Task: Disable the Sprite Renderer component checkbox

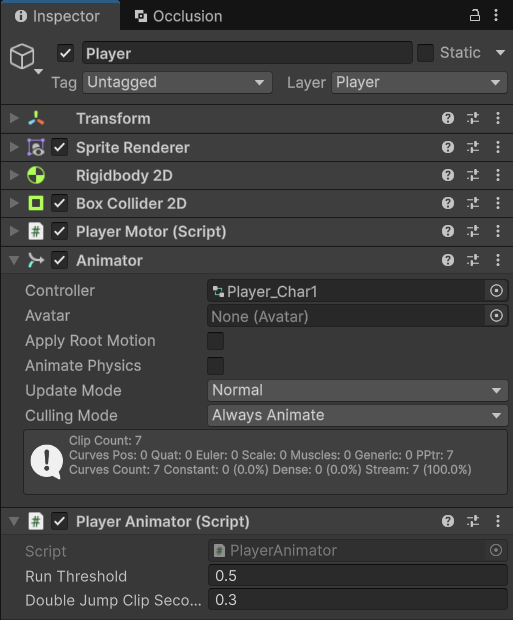Action: pyautogui.click(x=59, y=147)
